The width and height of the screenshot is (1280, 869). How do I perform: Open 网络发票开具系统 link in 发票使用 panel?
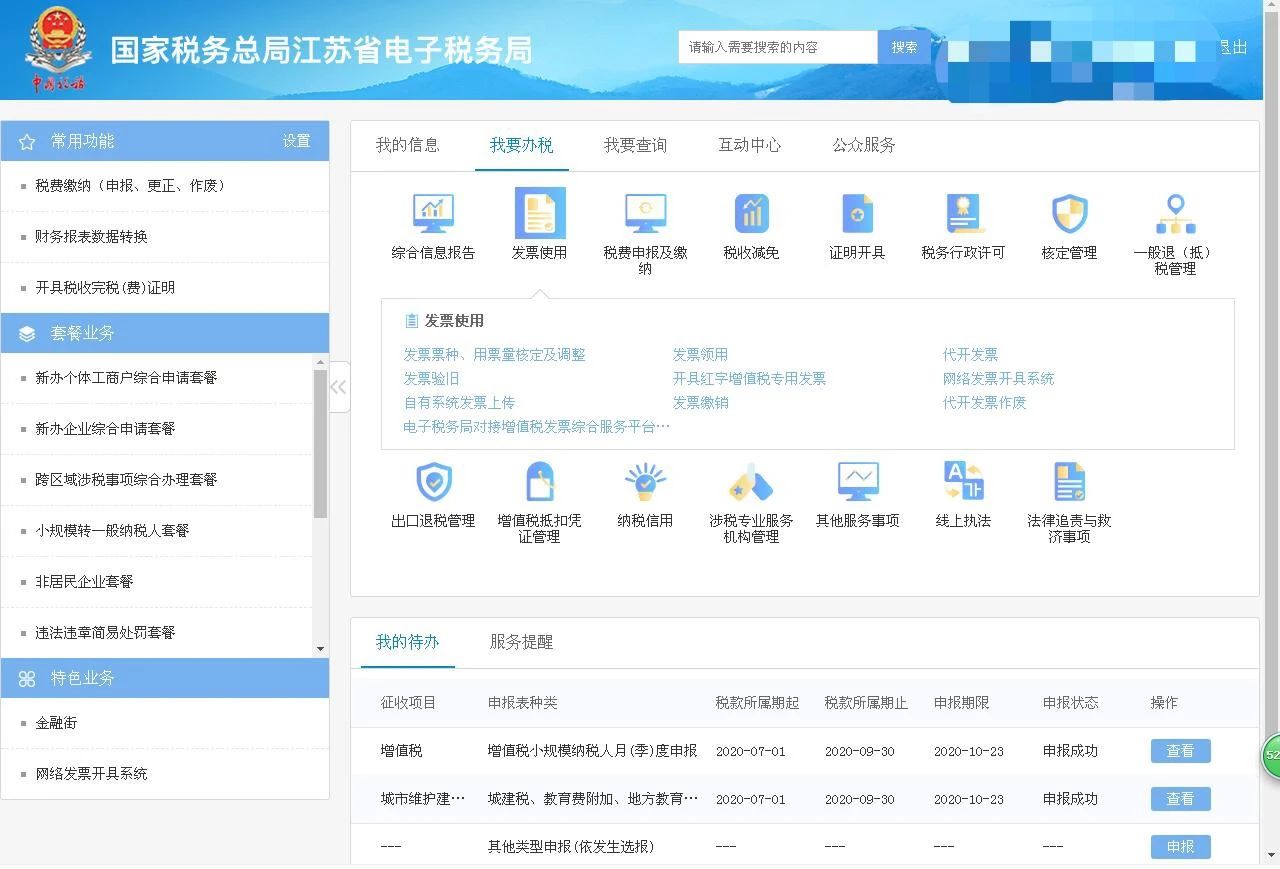point(998,379)
